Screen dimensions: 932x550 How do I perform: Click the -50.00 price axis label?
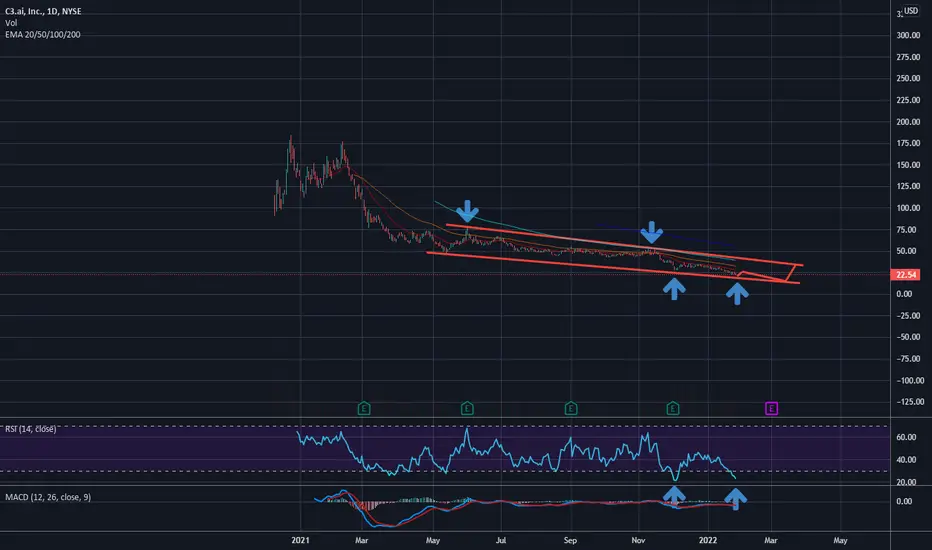pos(908,337)
